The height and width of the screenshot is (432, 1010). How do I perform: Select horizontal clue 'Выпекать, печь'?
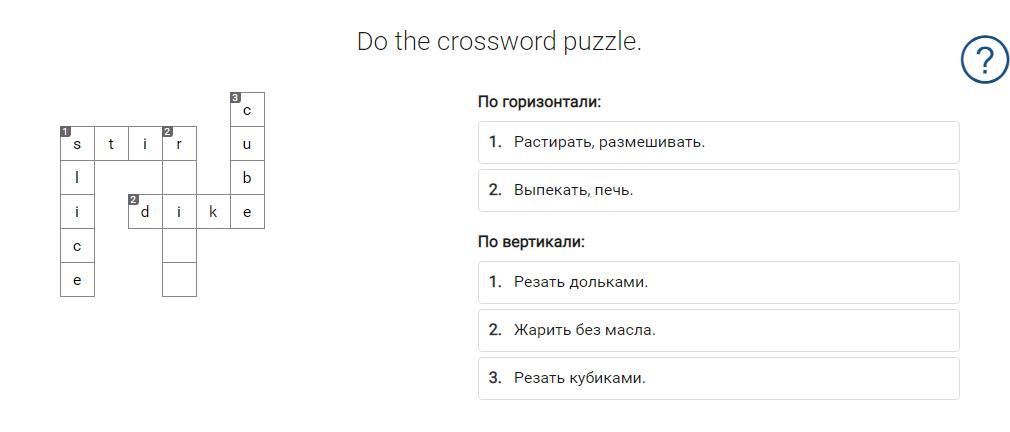(x=718, y=190)
